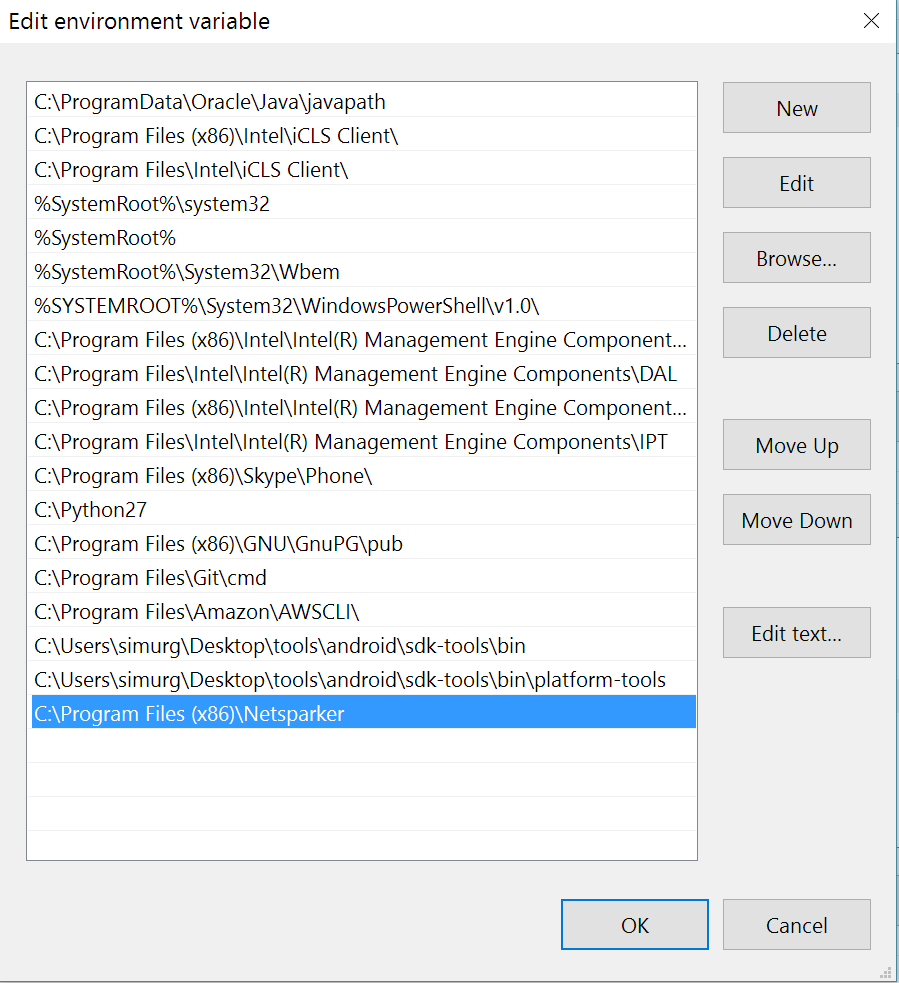Confirm changes with OK
899x983 pixels.
pyautogui.click(x=634, y=924)
